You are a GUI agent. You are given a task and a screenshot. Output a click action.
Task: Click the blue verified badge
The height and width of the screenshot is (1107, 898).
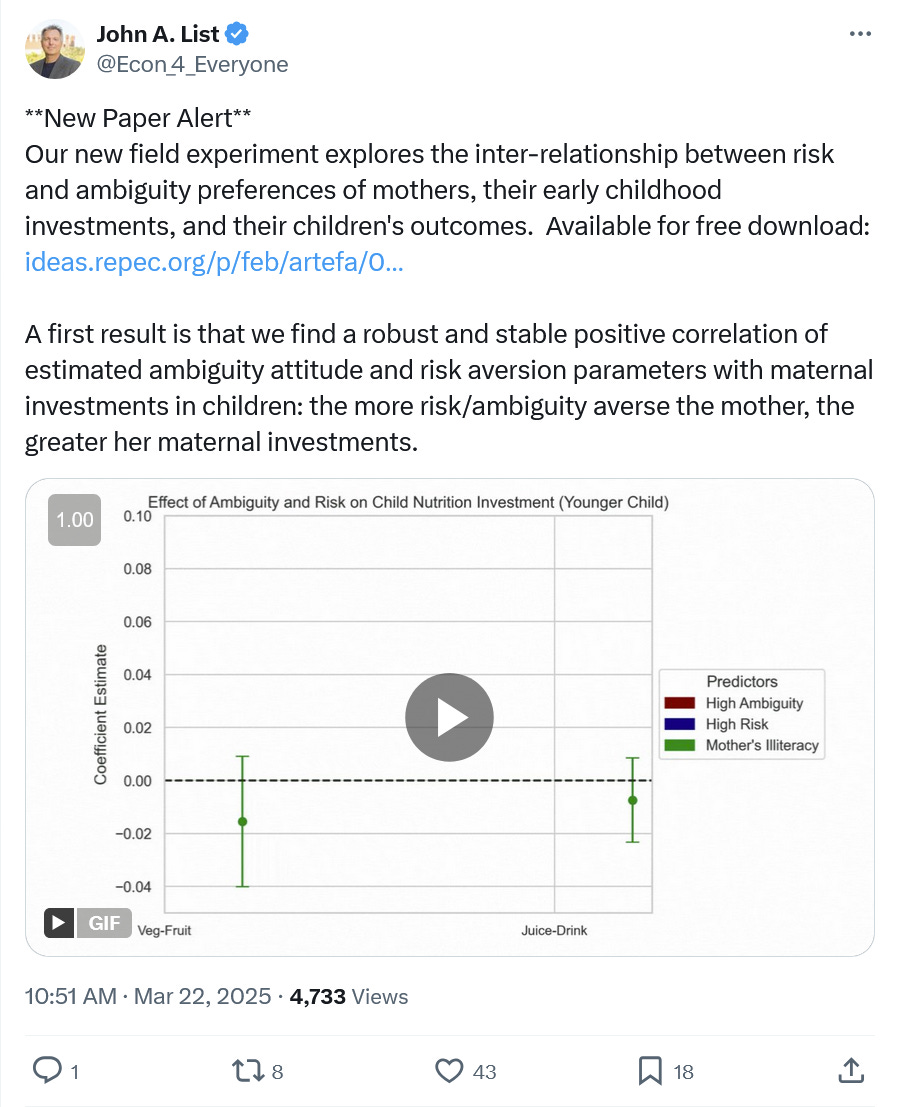237,33
